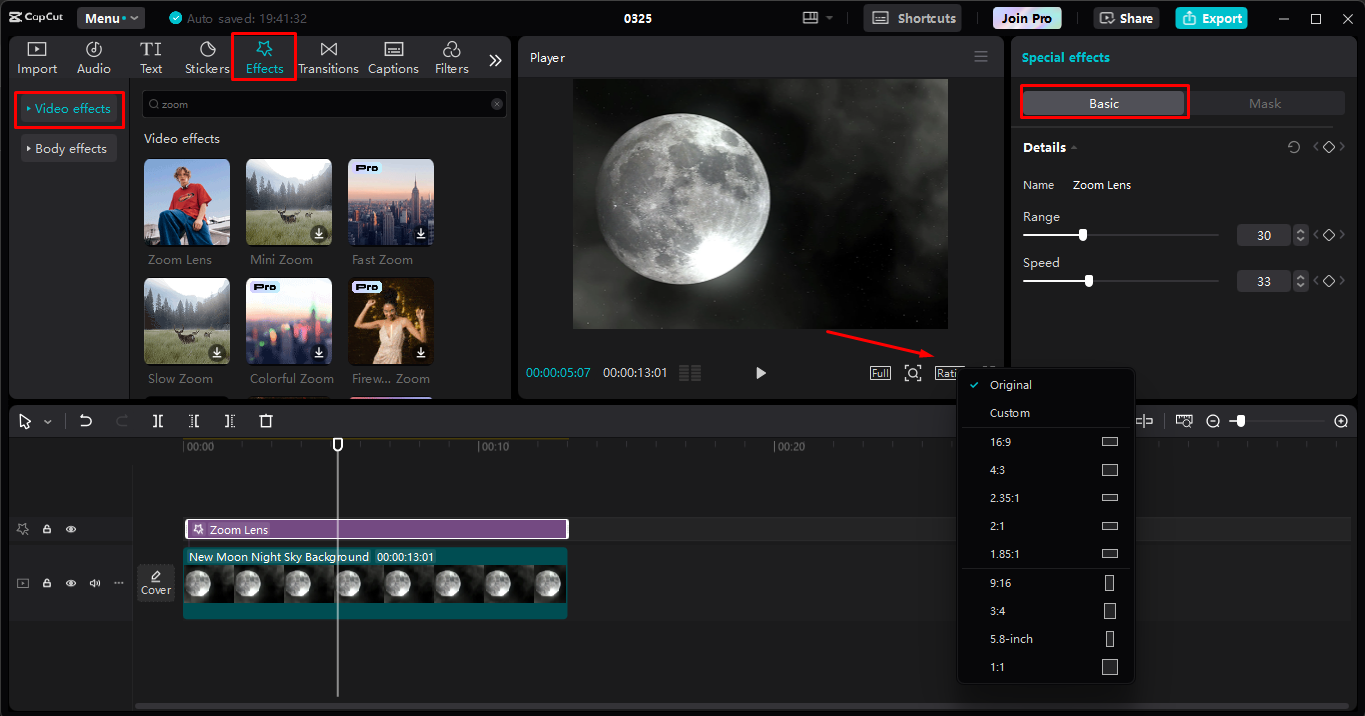Click the Join Pro button
This screenshot has height=716, width=1365.
pyautogui.click(x=1026, y=17)
